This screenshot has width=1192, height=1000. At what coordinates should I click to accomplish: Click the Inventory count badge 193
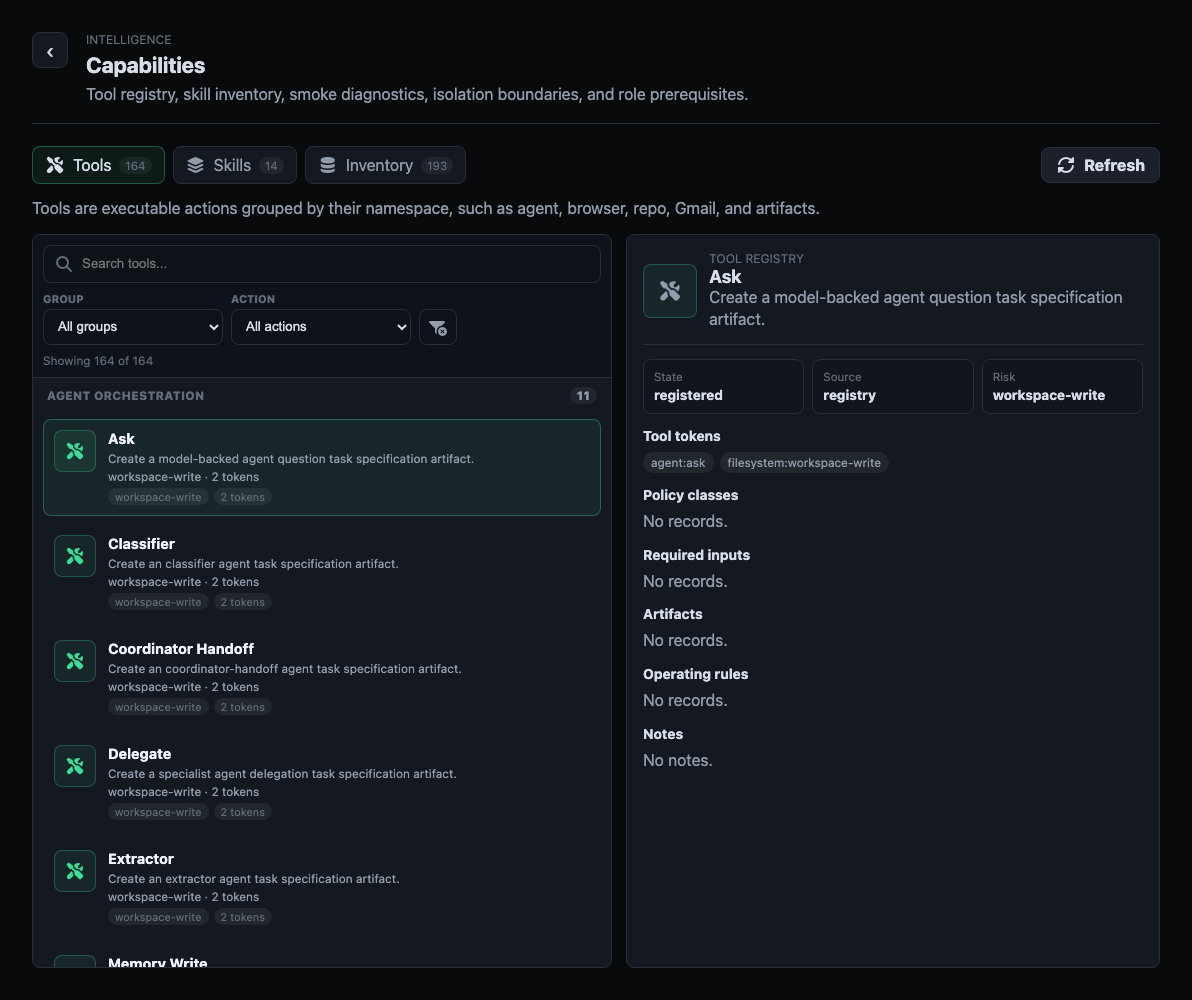(x=436, y=166)
